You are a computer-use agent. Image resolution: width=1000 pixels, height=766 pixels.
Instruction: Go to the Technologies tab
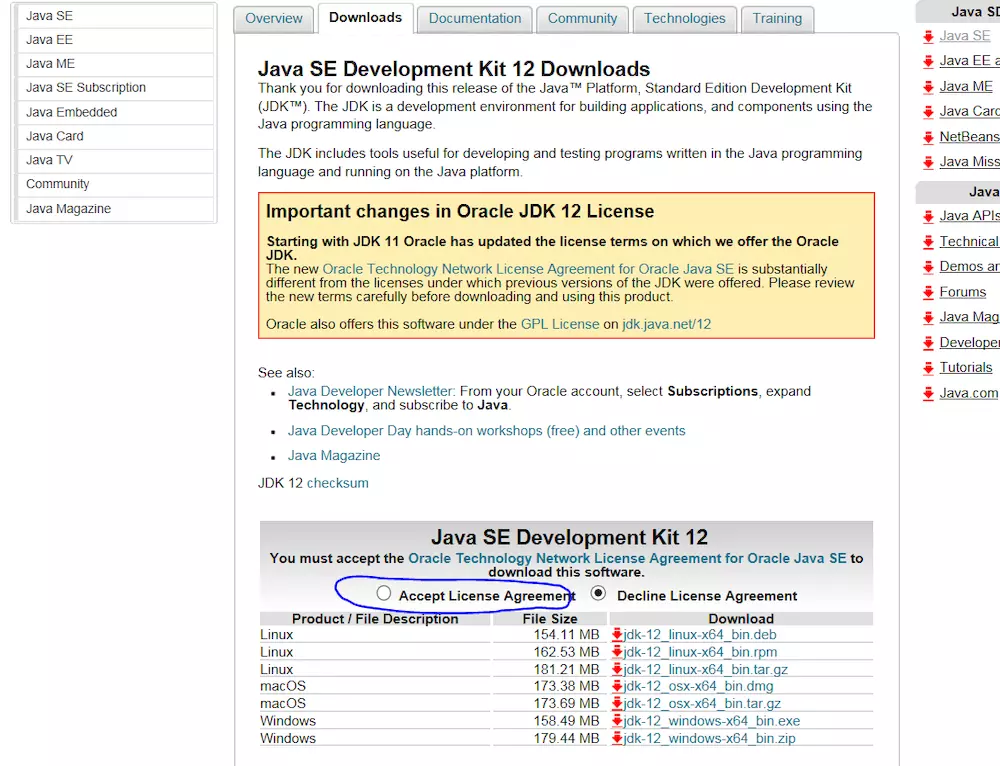pyautogui.click(x=684, y=18)
